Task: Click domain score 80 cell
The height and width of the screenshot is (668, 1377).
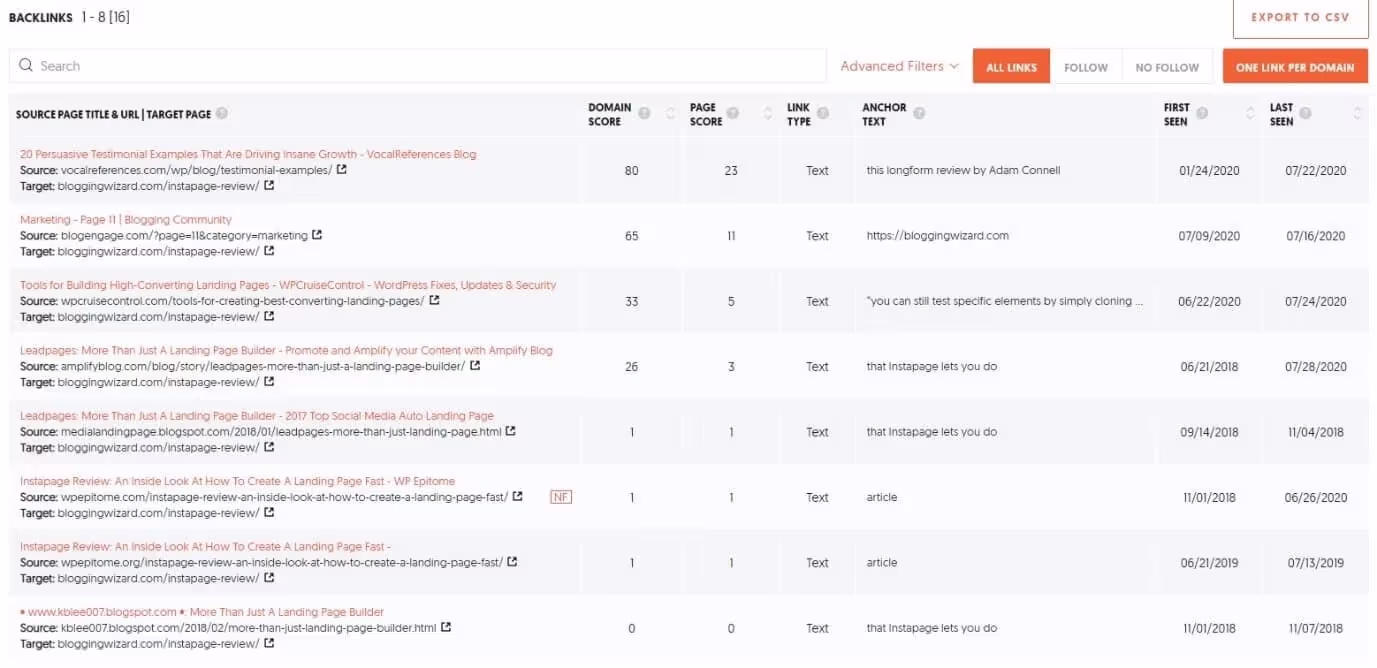Action: pyautogui.click(x=631, y=170)
